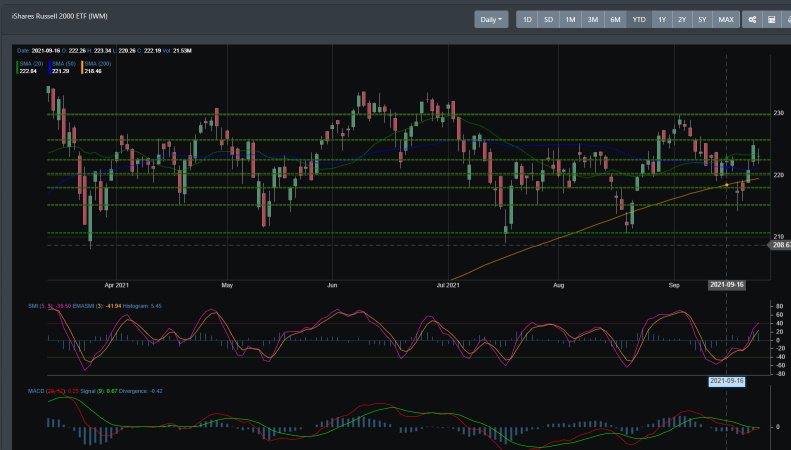Click the SMI Histogram: 5.45 value
Screen dimensions: 791x450
coord(142,306)
